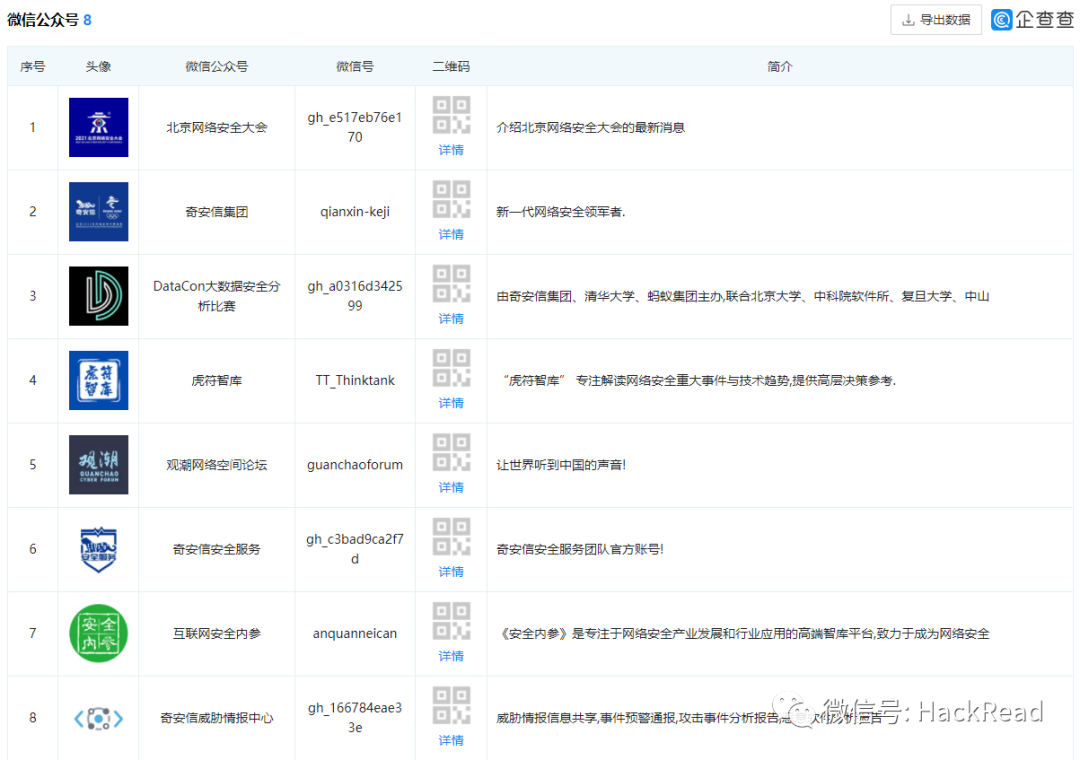Click the QR code icon for 互联网安全内参

(x=451, y=622)
